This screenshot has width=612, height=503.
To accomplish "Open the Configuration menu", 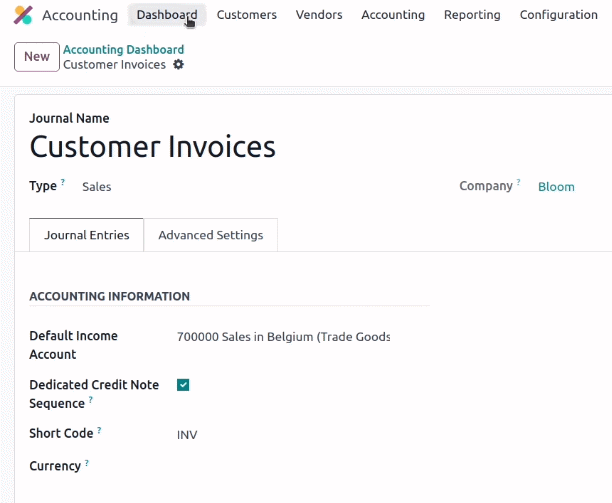I will pos(559,15).
